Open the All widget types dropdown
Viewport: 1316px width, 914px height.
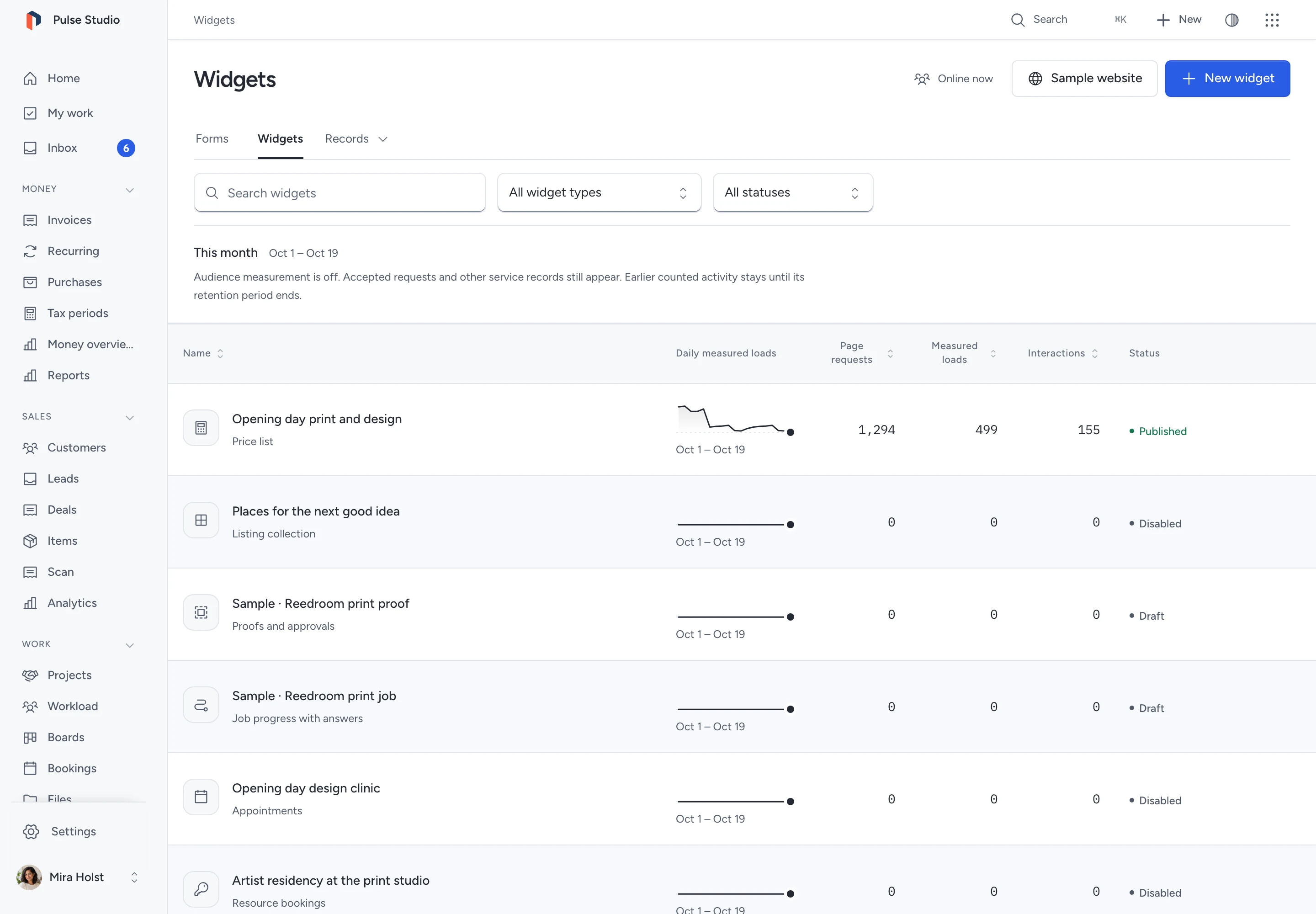(x=599, y=192)
